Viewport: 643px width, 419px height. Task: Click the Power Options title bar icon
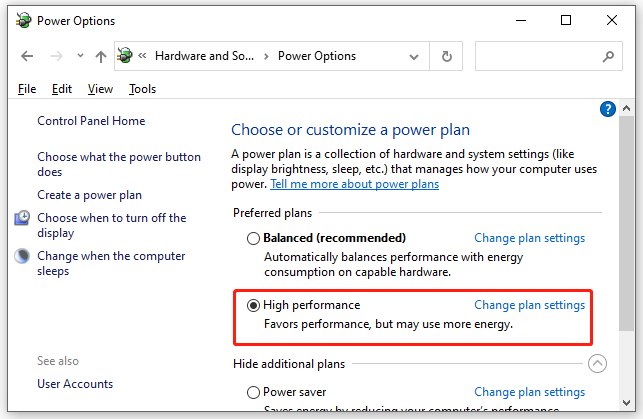[x=24, y=20]
